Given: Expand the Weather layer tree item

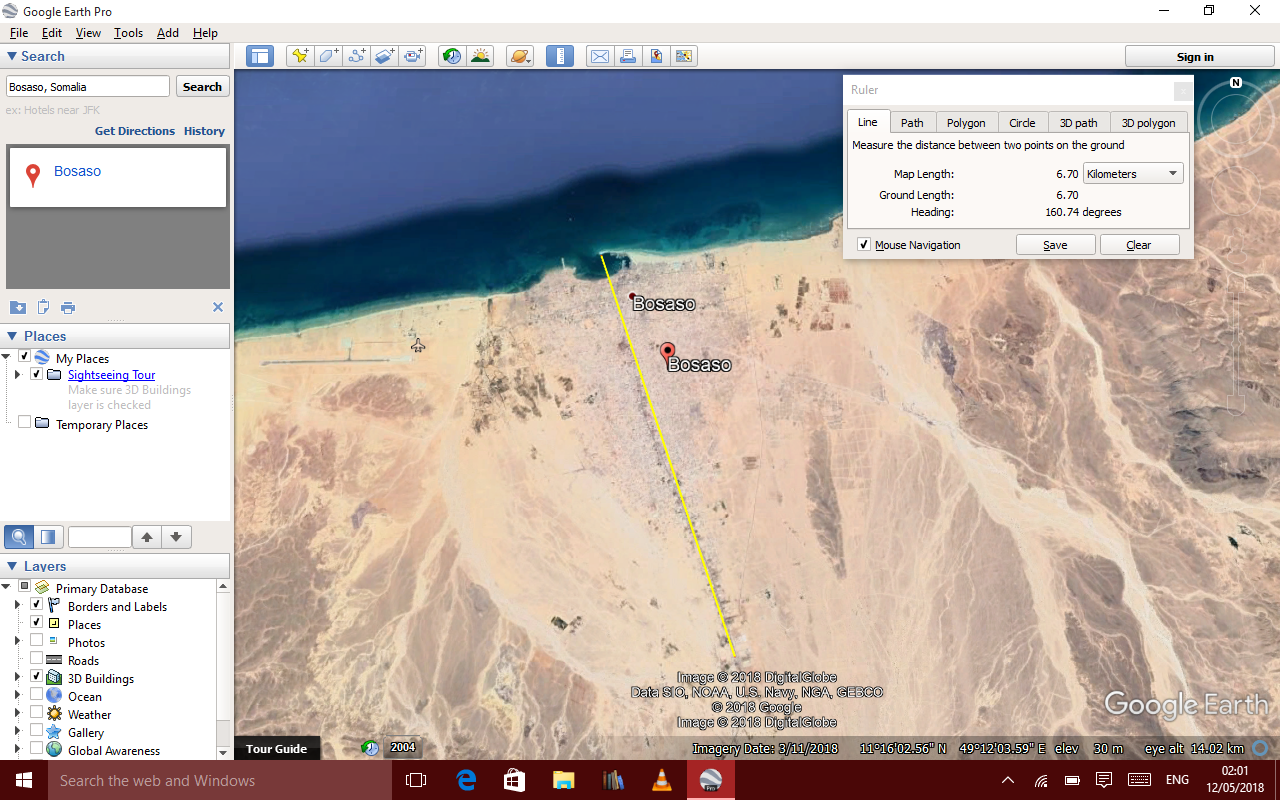Looking at the screenshot, I should [x=17, y=714].
